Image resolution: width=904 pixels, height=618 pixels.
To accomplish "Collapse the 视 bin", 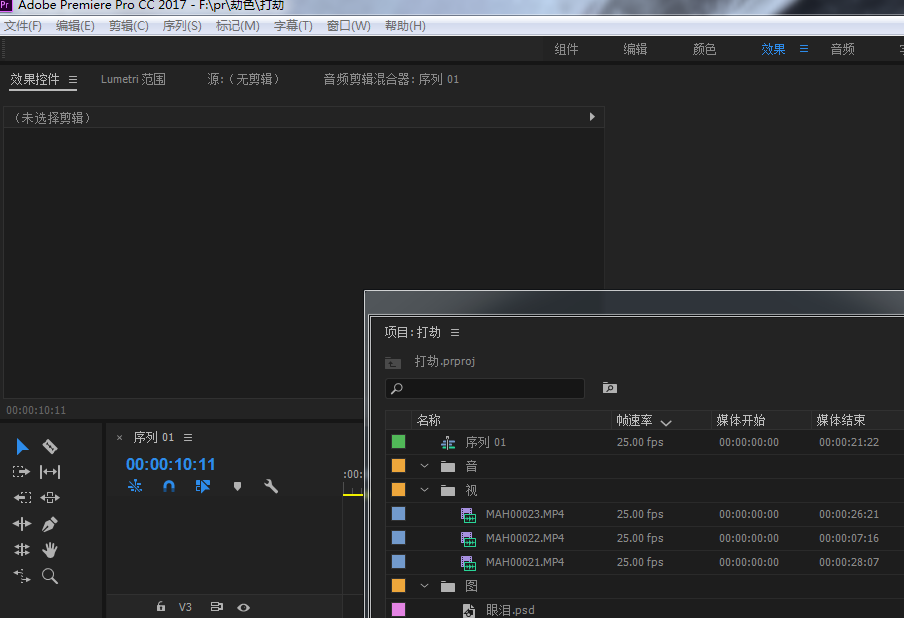I will point(424,490).
